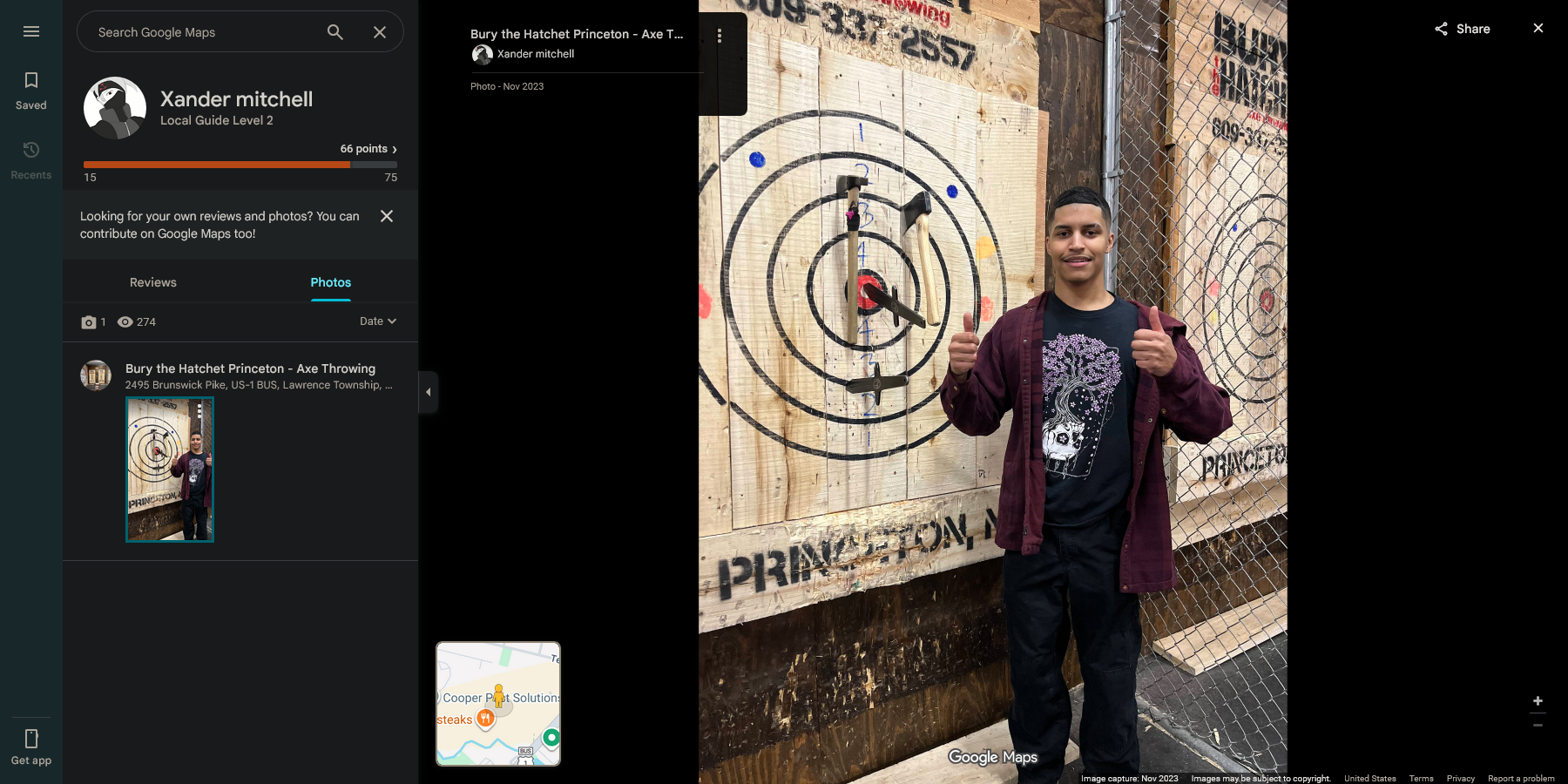1568x784 pixels.
Task: Click the Search Google Maps field
Action: coord(206,32)
